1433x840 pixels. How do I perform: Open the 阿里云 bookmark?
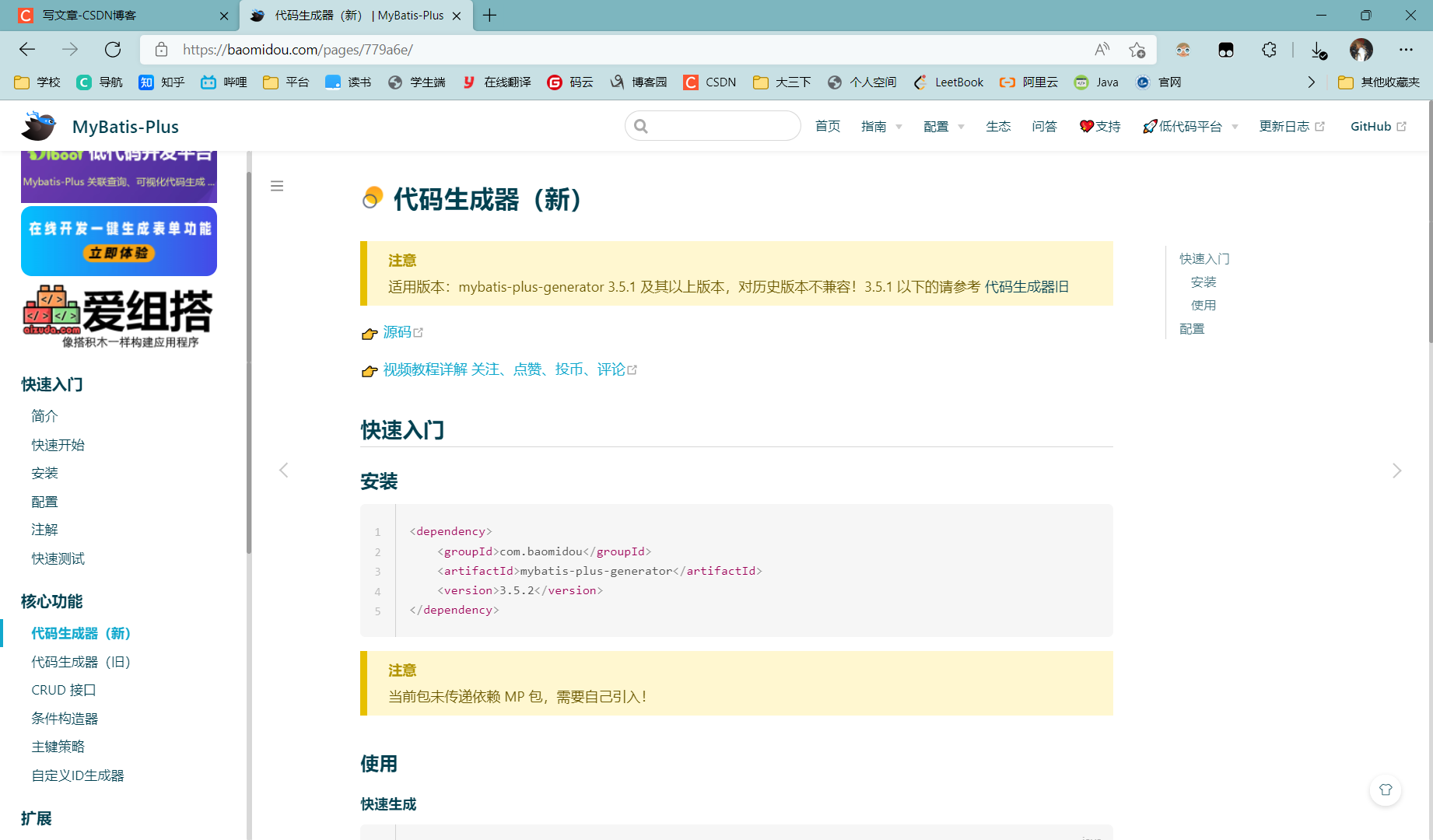tap(1028, 82)
